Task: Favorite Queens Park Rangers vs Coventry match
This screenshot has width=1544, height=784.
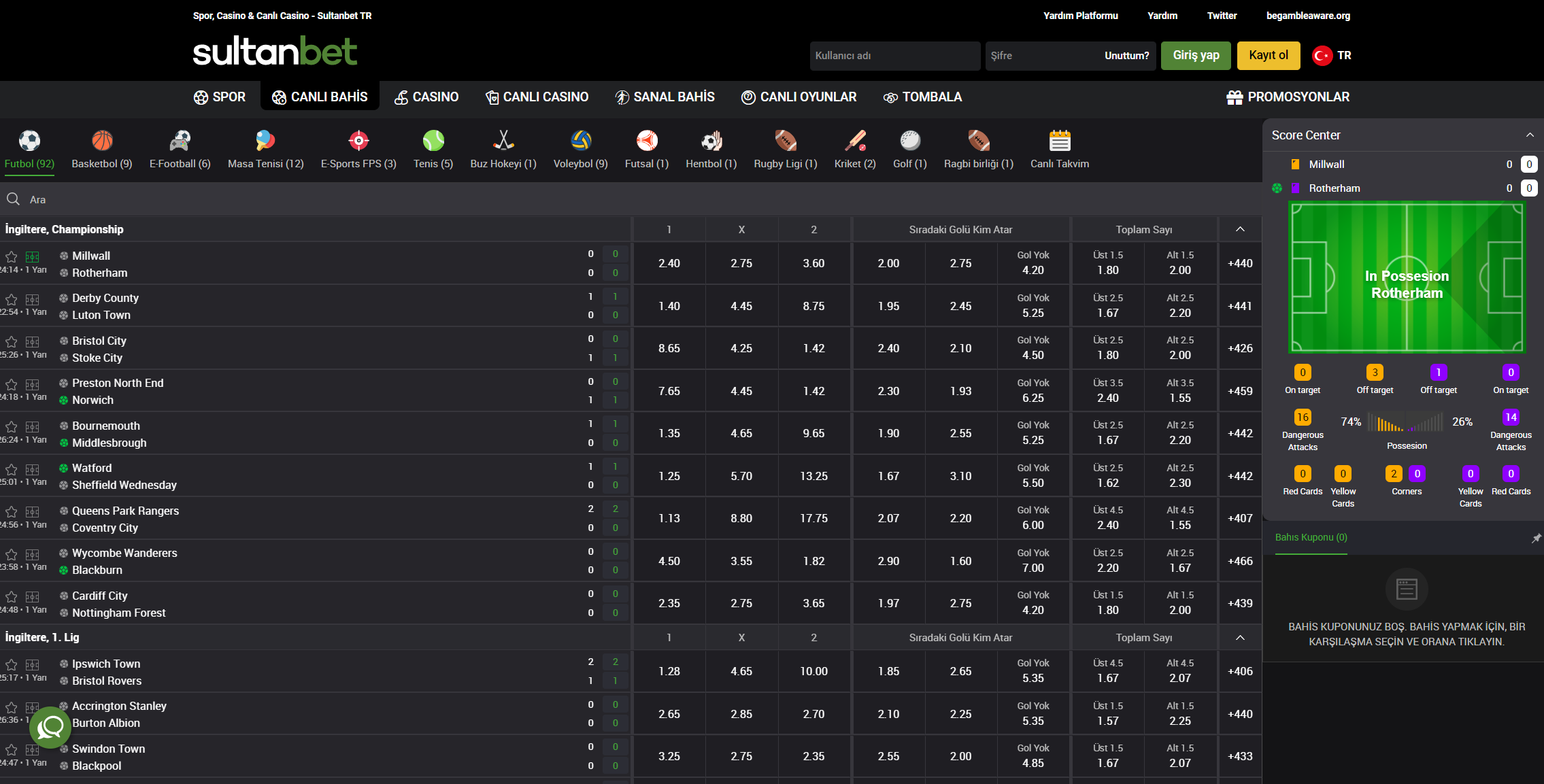Action: click(12, 511)
